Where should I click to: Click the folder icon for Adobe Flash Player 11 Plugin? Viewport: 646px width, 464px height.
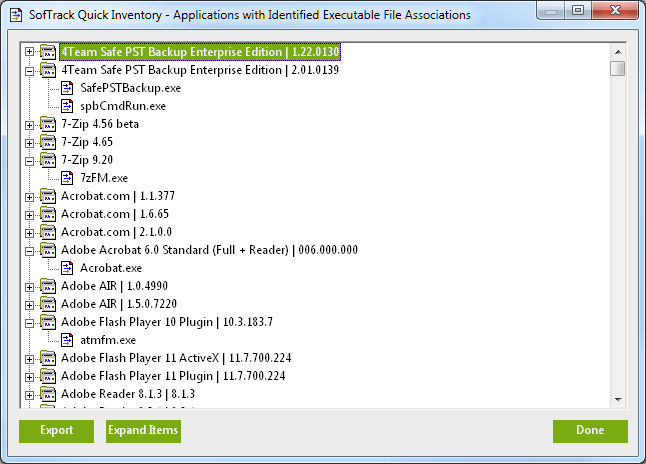(48, 376)
